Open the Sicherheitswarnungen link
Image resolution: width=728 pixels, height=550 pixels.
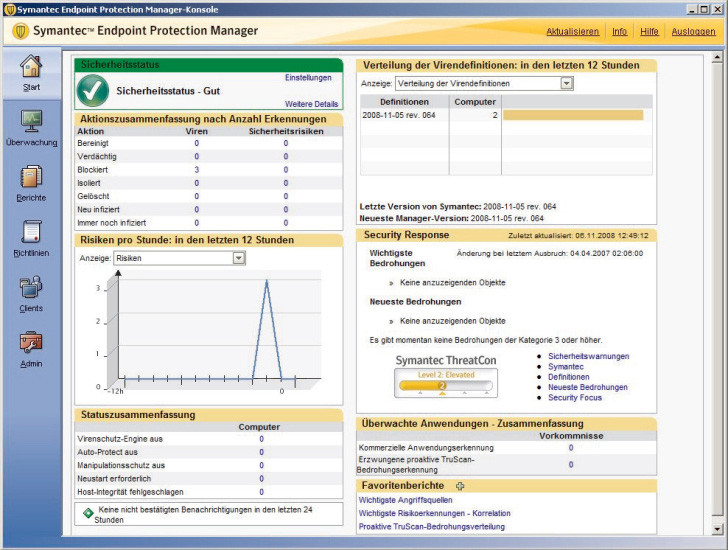[x=589, y=356]
